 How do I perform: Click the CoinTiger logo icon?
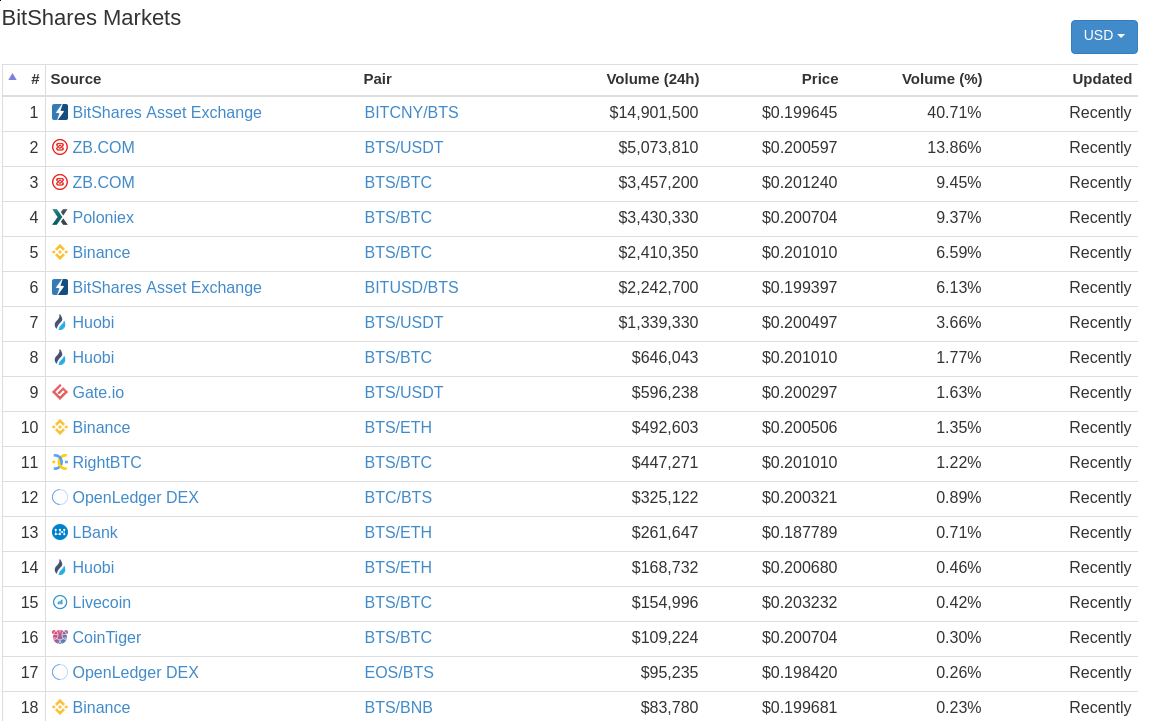point(60,637)
